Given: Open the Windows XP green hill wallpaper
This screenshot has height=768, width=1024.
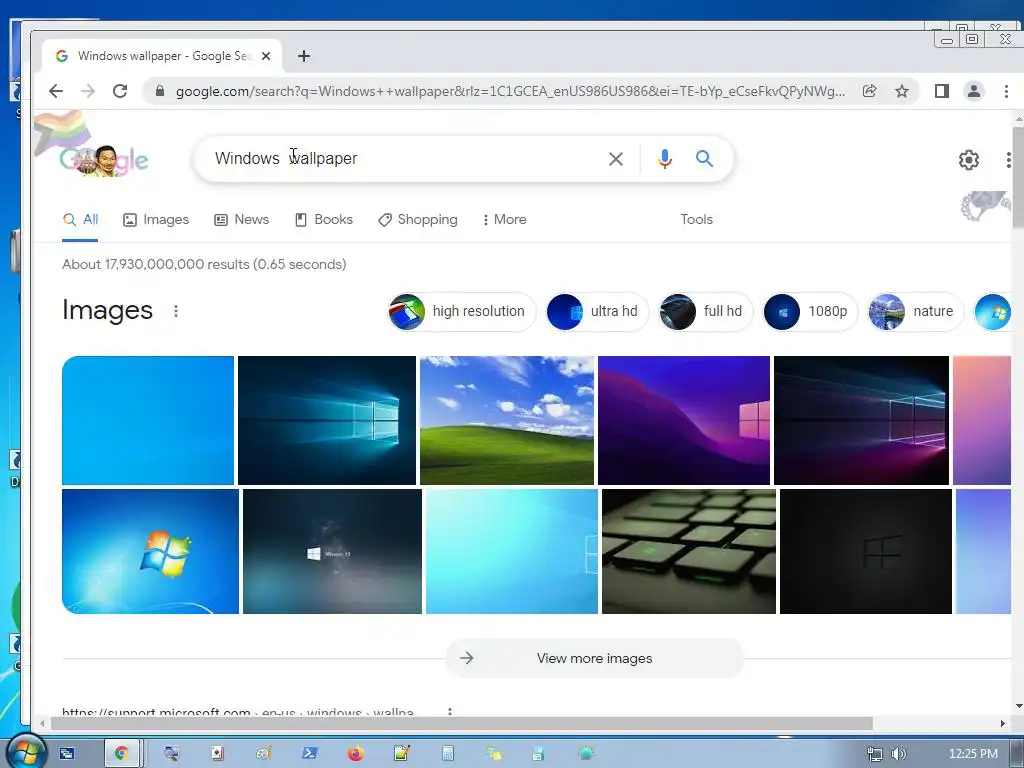Looking at the screenshot, I should [x=507, y=421].
